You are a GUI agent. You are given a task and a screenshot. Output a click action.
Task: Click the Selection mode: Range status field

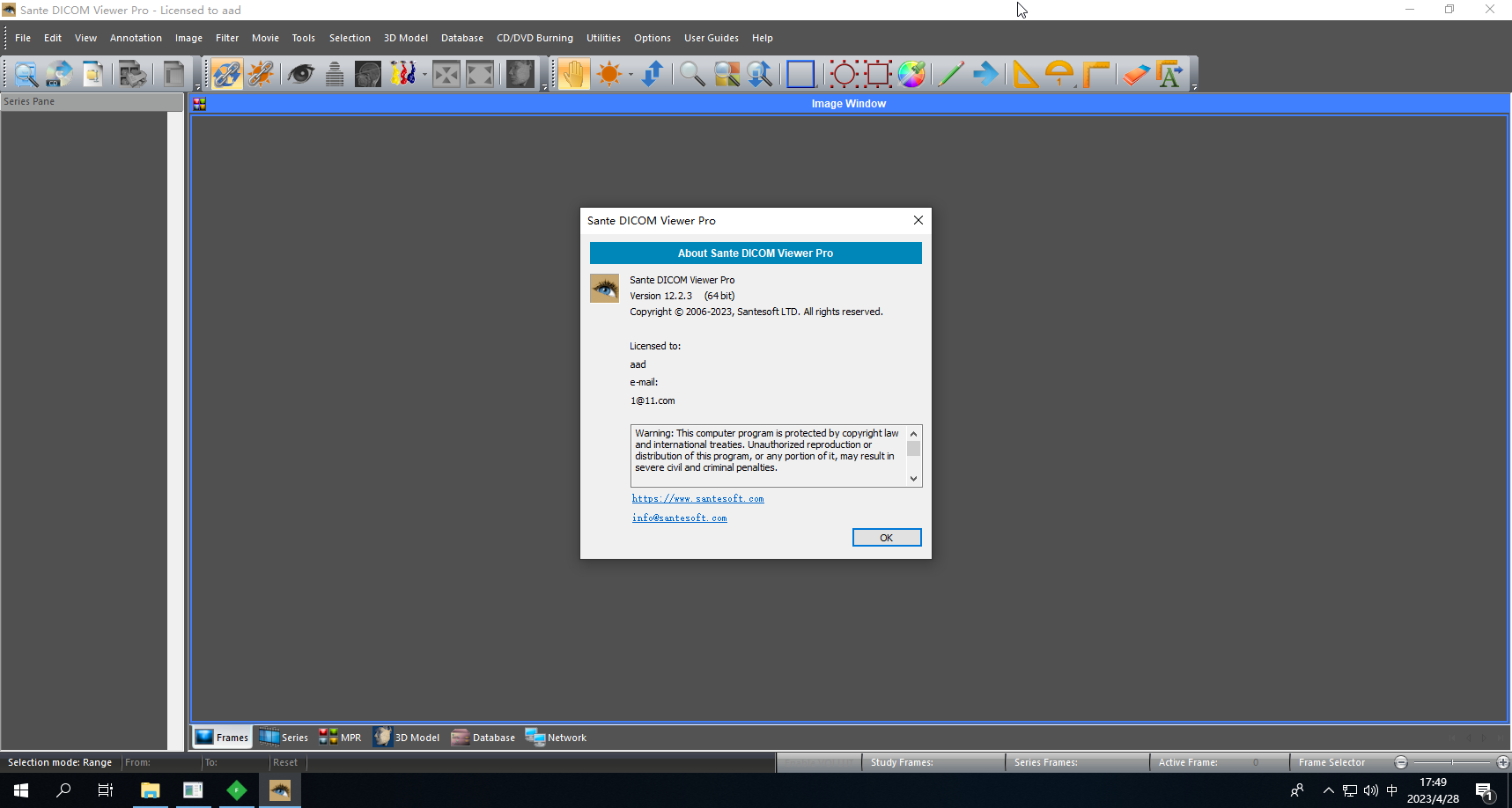pyautogui.click(x=60, y=762)
